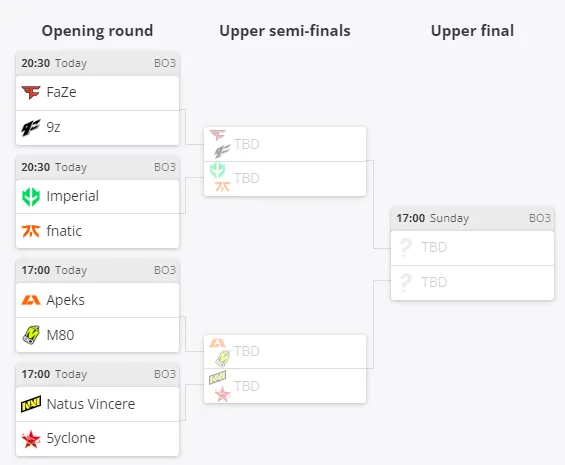This screenshot has height=465, width=565.
Task: Click the 9z team logo
Action: click(x=31, y=128)
